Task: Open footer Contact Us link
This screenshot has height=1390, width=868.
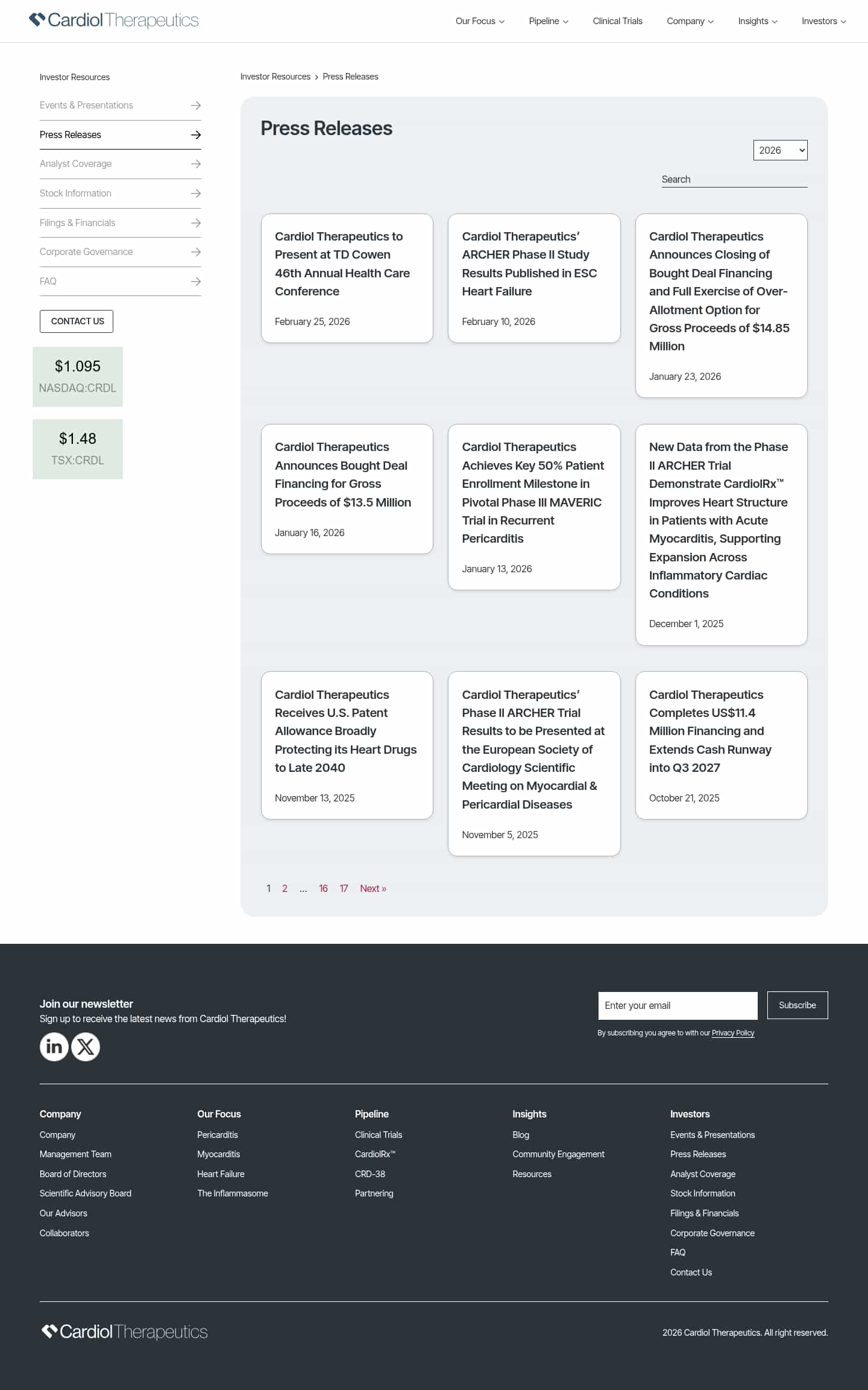Action: pos(691,1272)
